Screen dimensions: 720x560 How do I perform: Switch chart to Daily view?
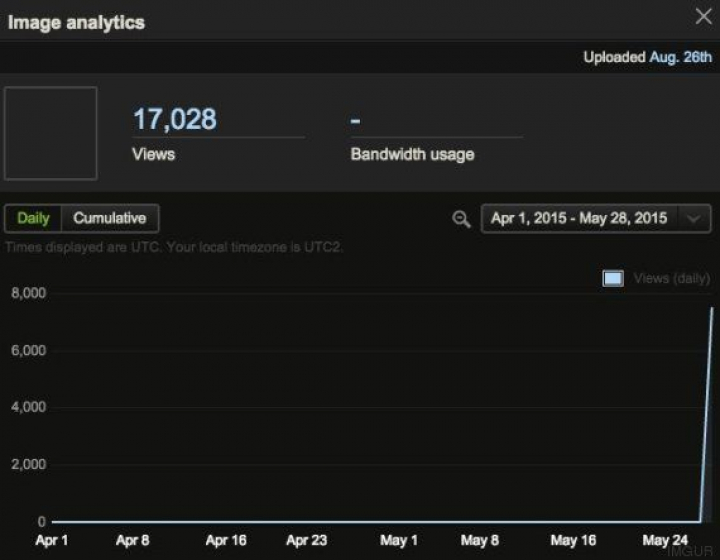33,218
